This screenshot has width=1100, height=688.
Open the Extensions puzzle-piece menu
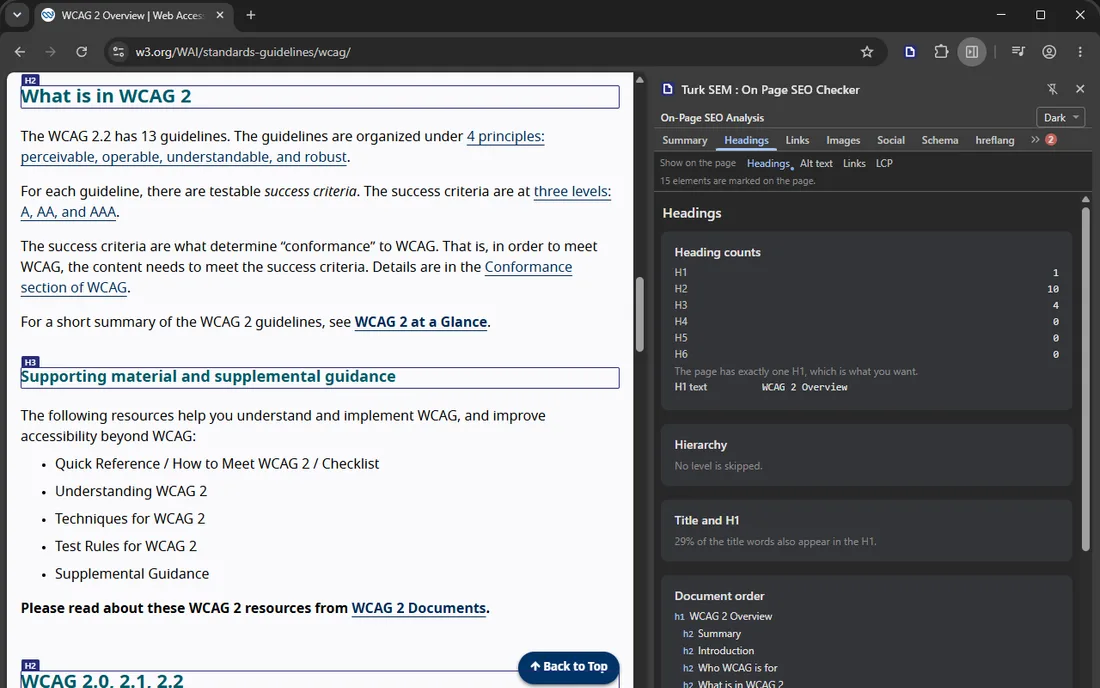coord(941,52)
